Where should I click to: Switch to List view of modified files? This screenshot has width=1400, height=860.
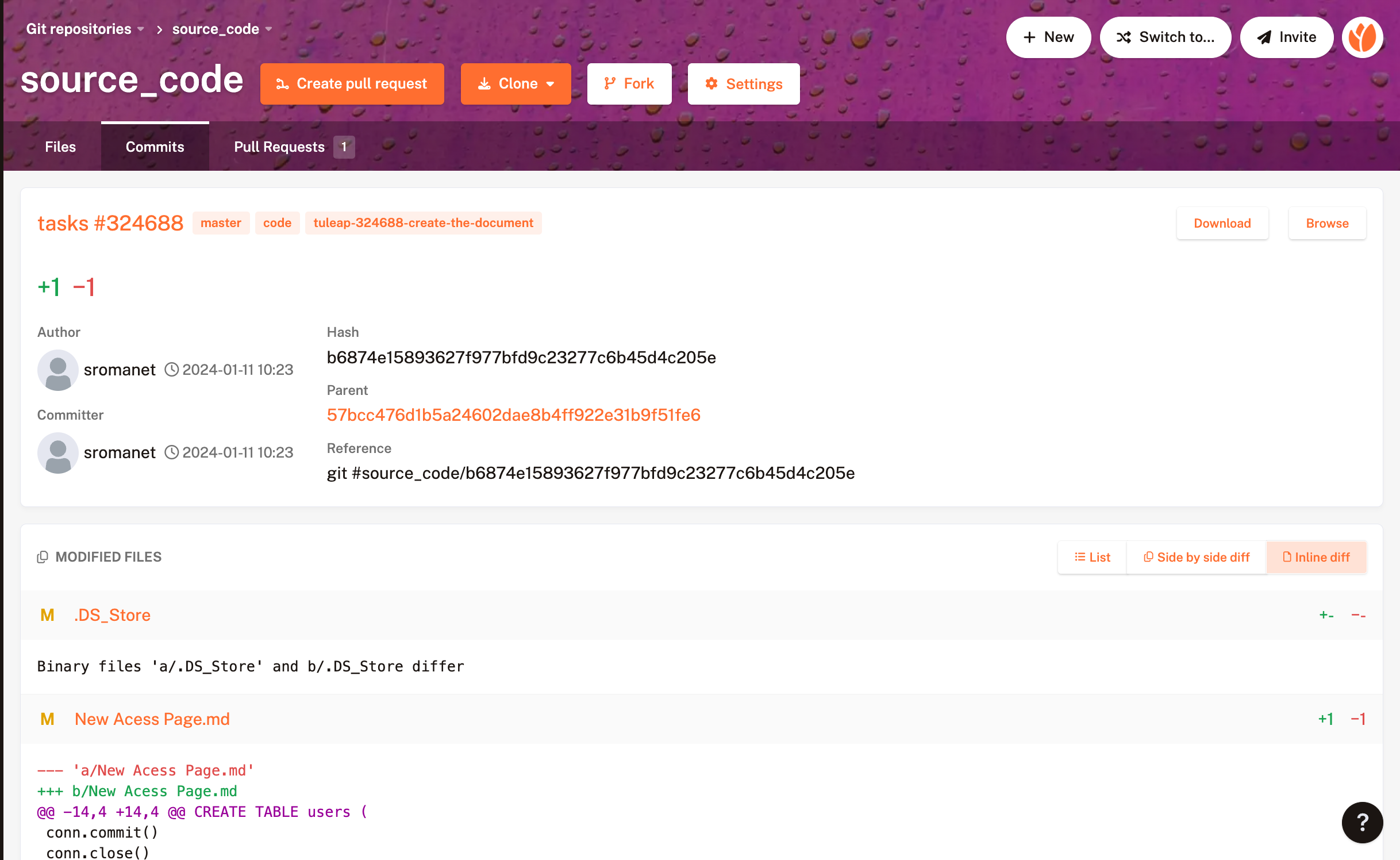(1092, 557)
